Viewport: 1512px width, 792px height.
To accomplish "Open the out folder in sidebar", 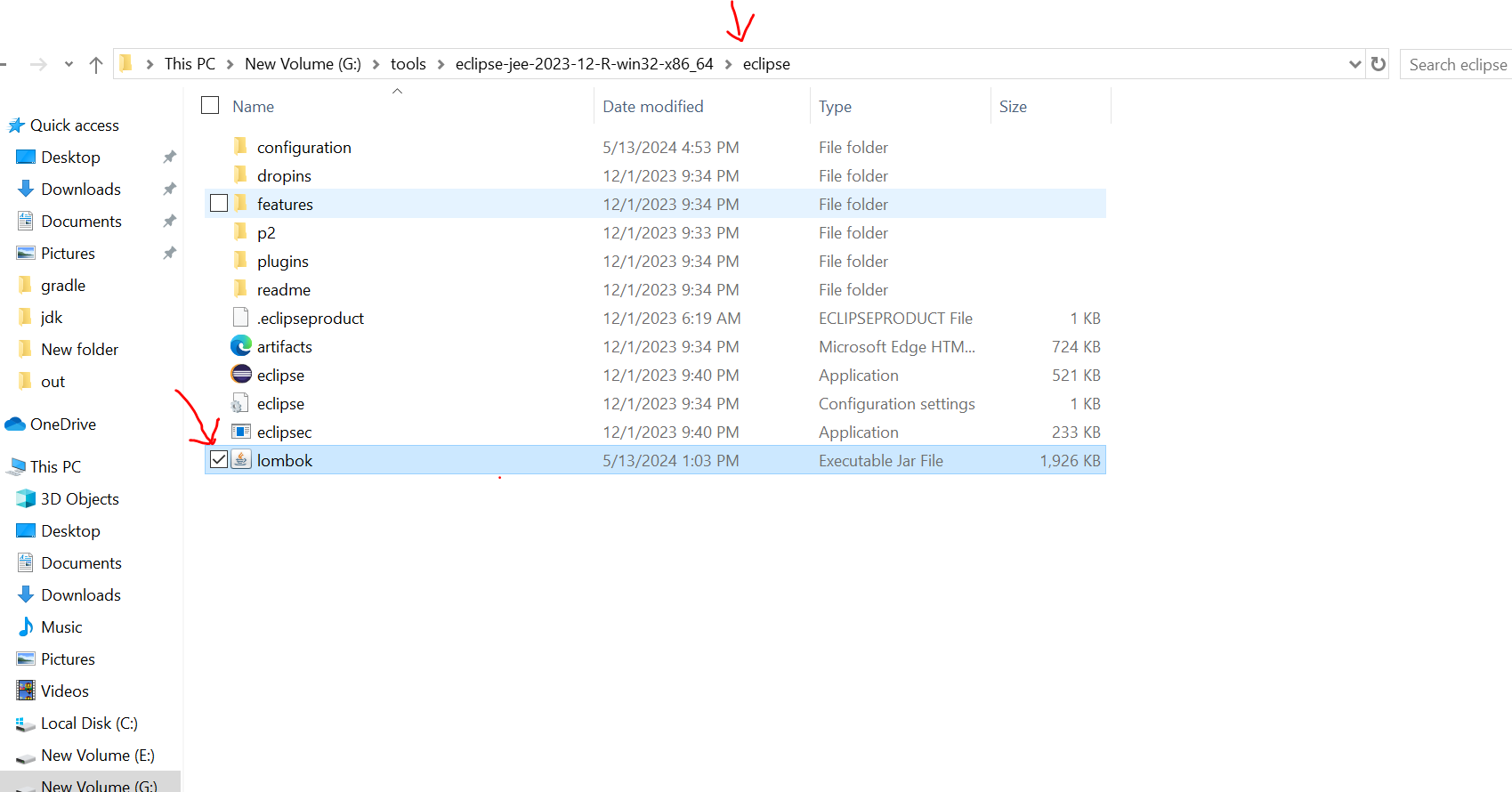I will tap(53, 382).
